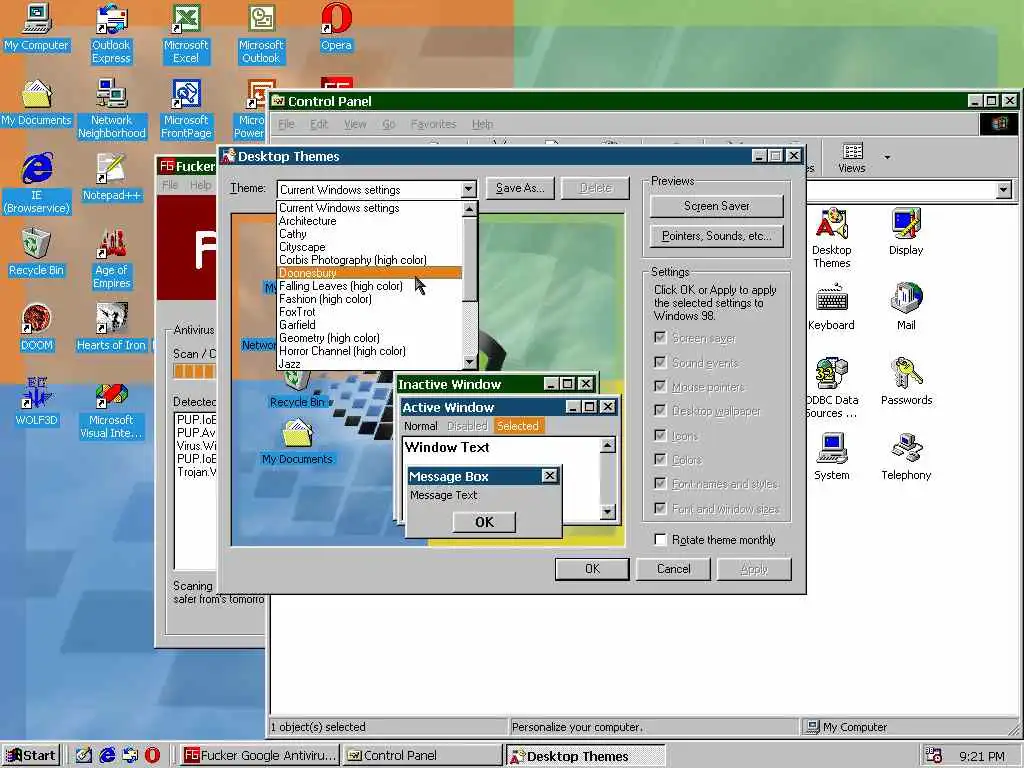Toggle Mouse pointers checkbox

660,387
